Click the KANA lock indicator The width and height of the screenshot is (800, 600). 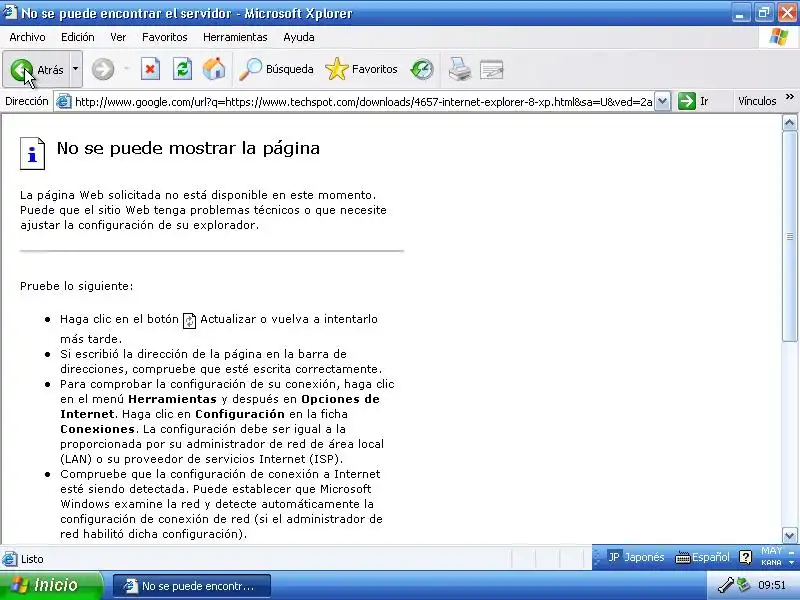(771, 562)
